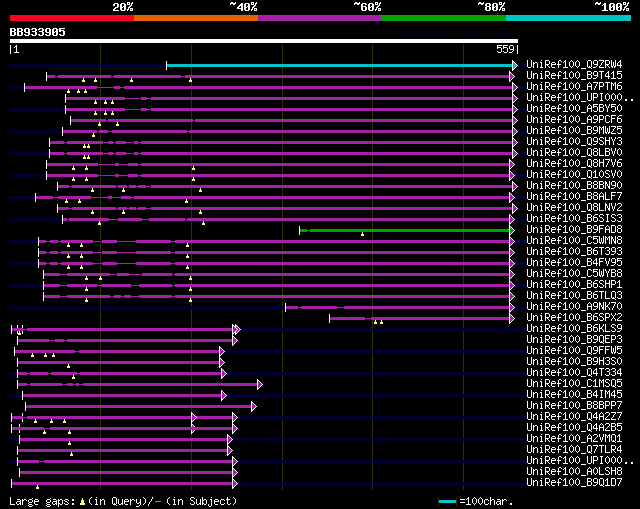
Task: Click the arrowhead ending the B8BPP7 alignment
Action: (x=254, y=407)
